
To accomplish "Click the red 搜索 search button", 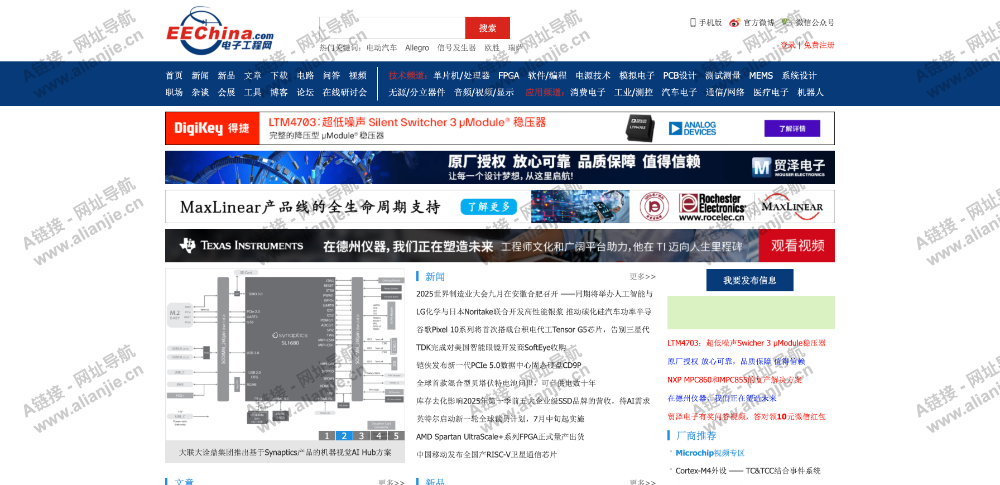I will [487, 28].
